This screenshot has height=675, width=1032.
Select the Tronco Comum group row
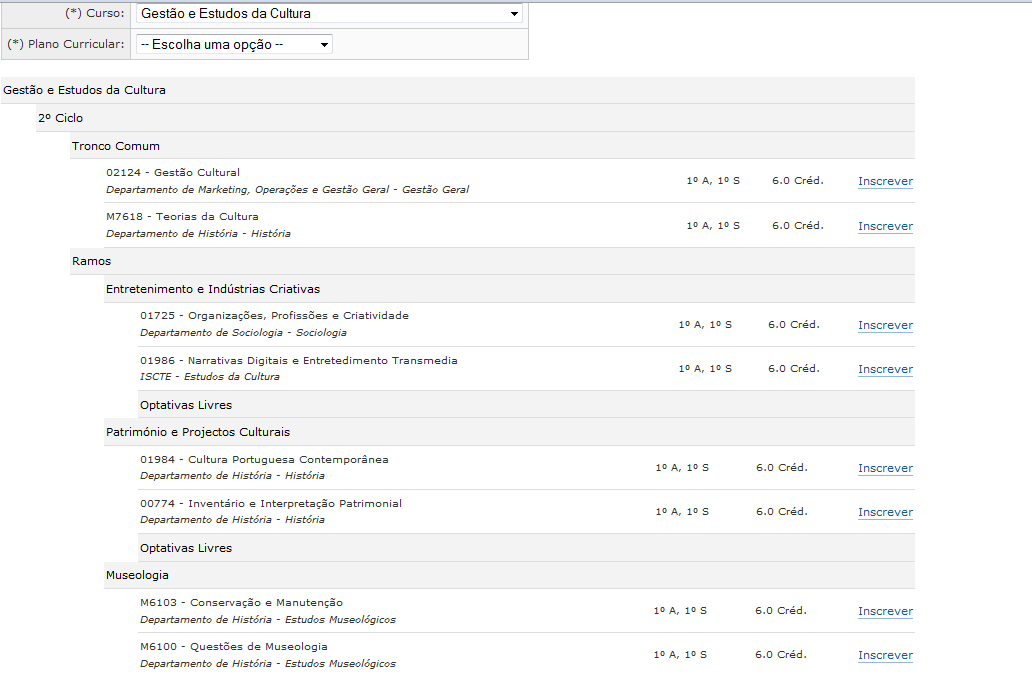[x=116, y=146]
